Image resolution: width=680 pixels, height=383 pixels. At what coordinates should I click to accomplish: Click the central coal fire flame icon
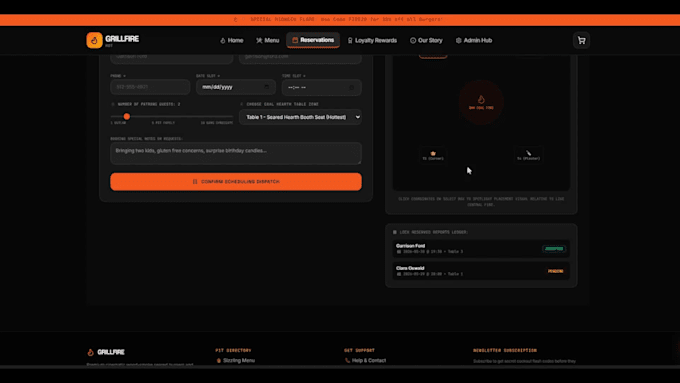pos(481,99)
